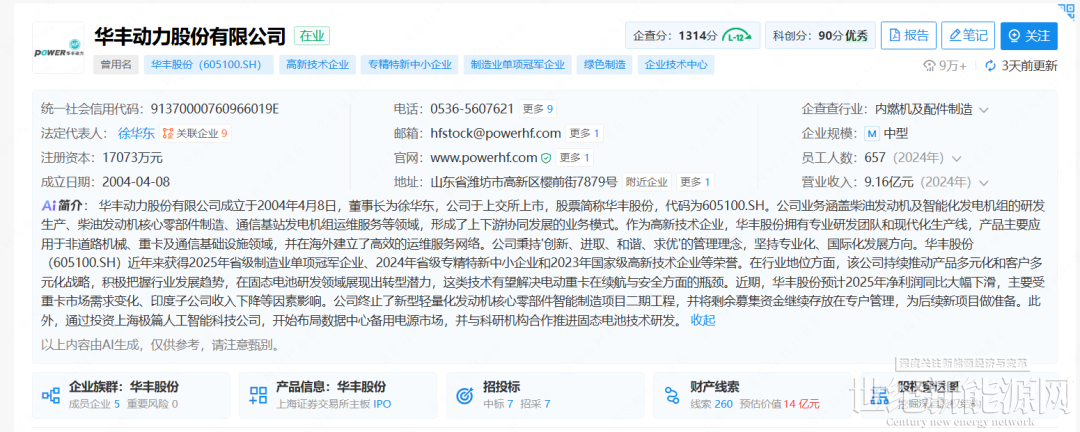
Task: Click the refresh icon beside 3天前更新
Action: point(991,66)
